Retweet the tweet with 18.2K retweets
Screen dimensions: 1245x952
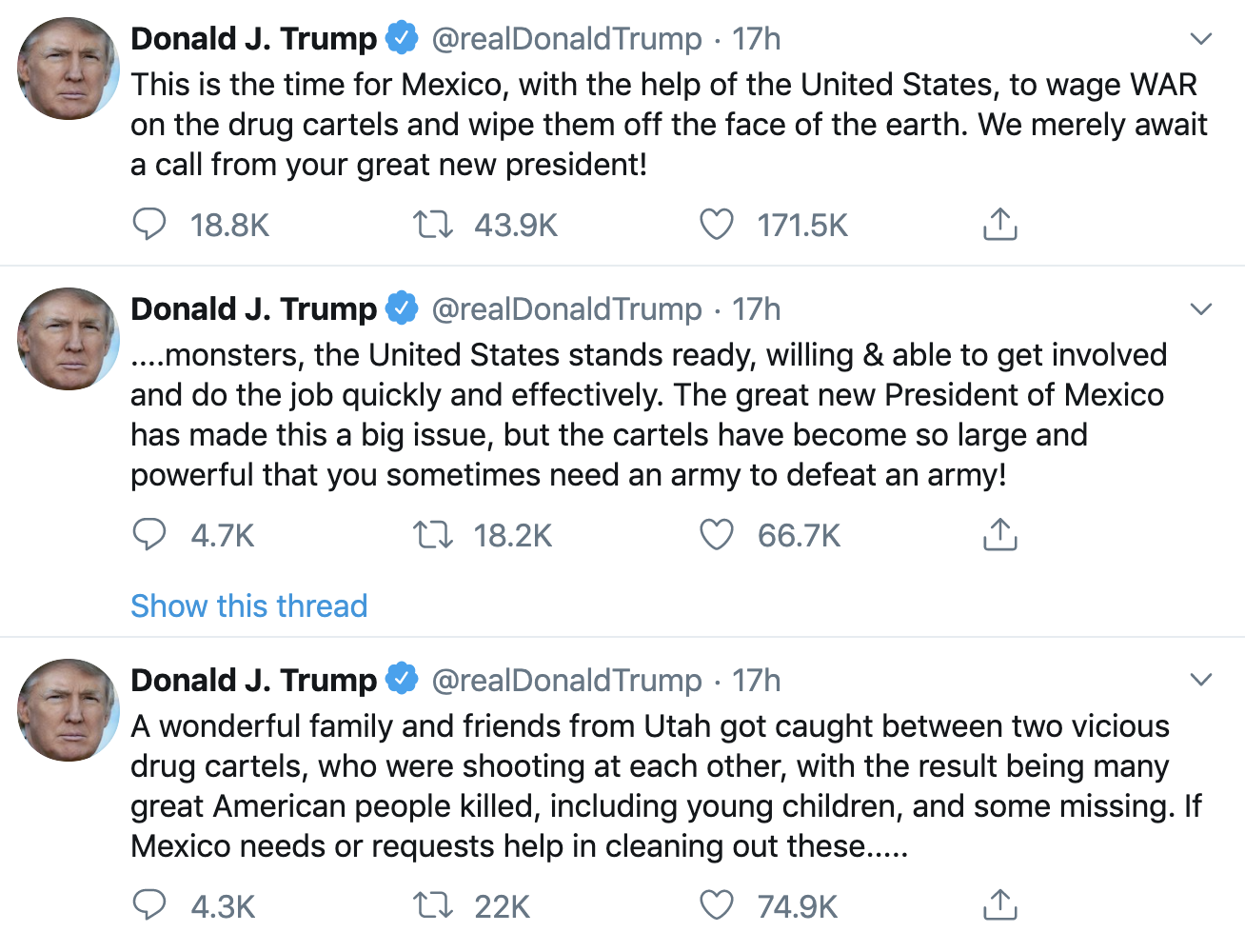coord(432,535)
